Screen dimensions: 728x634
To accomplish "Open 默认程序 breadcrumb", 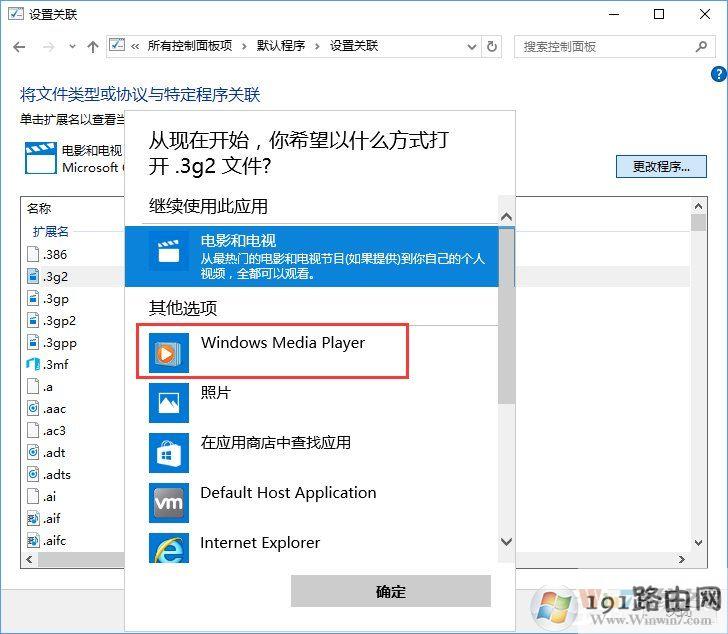I will coord(281,46).
